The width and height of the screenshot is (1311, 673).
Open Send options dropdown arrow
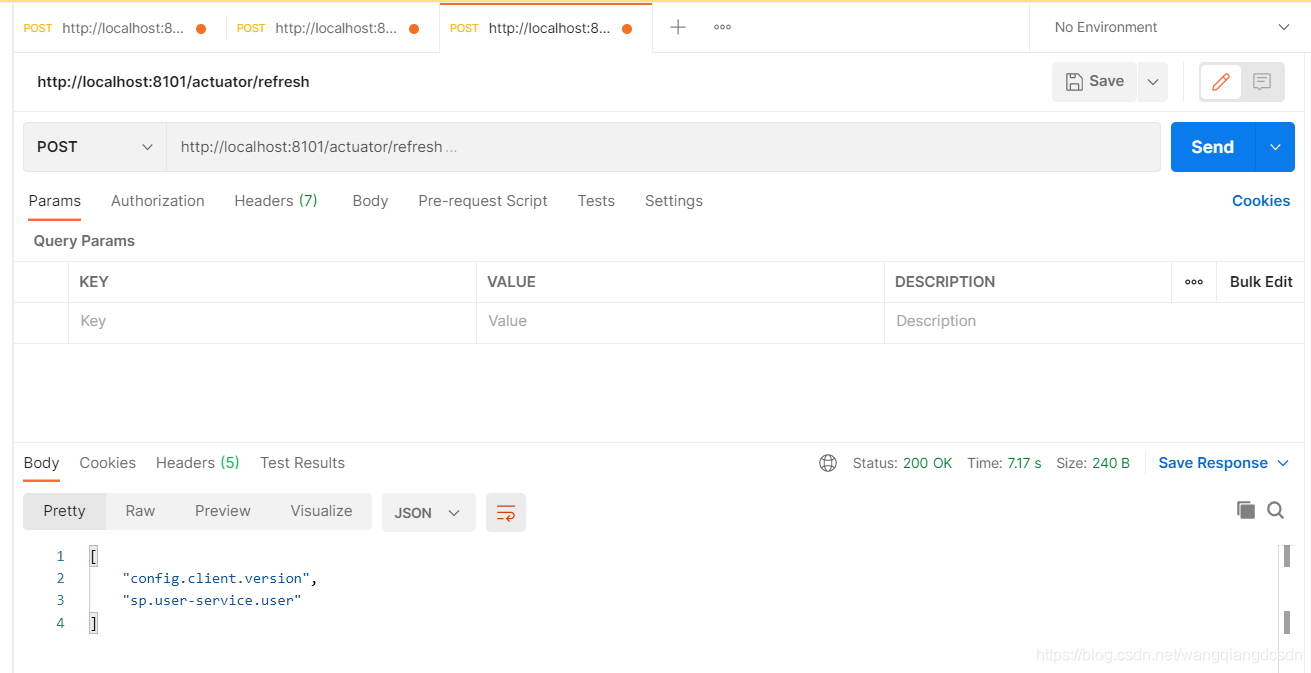[x=1275, y=147]
